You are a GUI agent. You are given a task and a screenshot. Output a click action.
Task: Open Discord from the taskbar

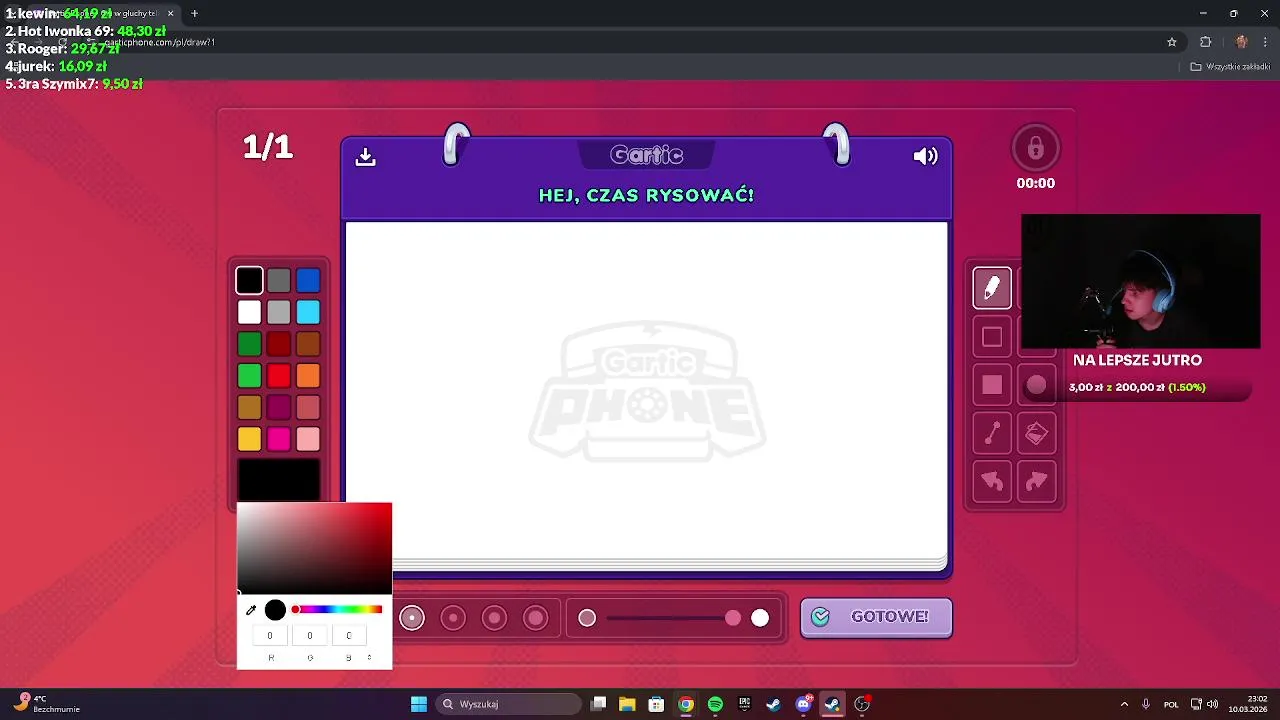pos(803,704)
